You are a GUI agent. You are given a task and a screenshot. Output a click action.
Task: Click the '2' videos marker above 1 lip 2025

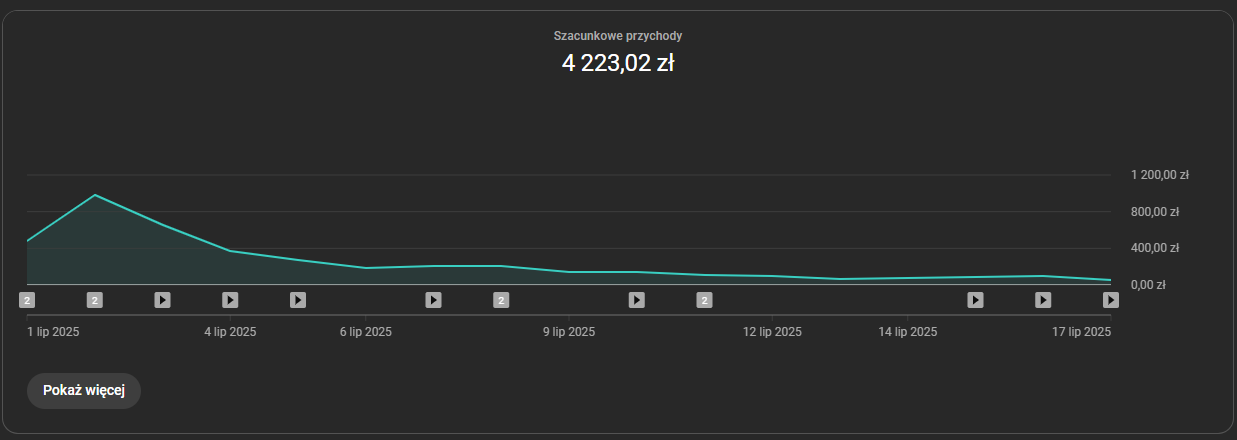pyautogui.click(x=27, y=299)
